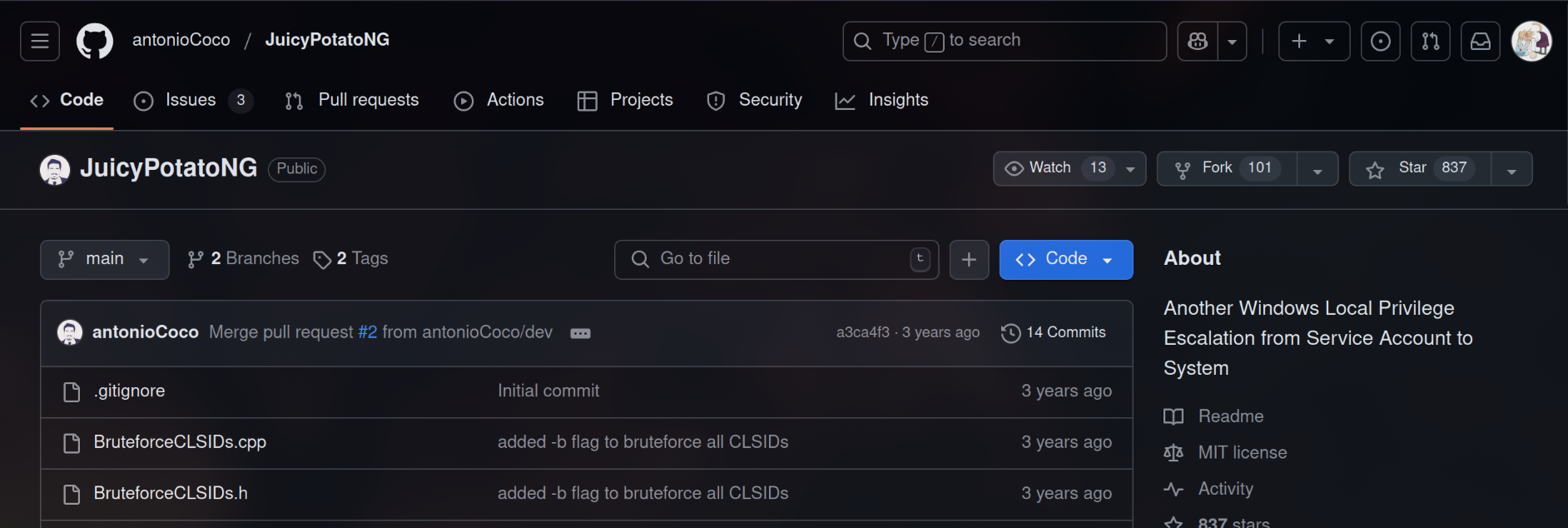Open the 14 Commits history link

point(1054,332)
